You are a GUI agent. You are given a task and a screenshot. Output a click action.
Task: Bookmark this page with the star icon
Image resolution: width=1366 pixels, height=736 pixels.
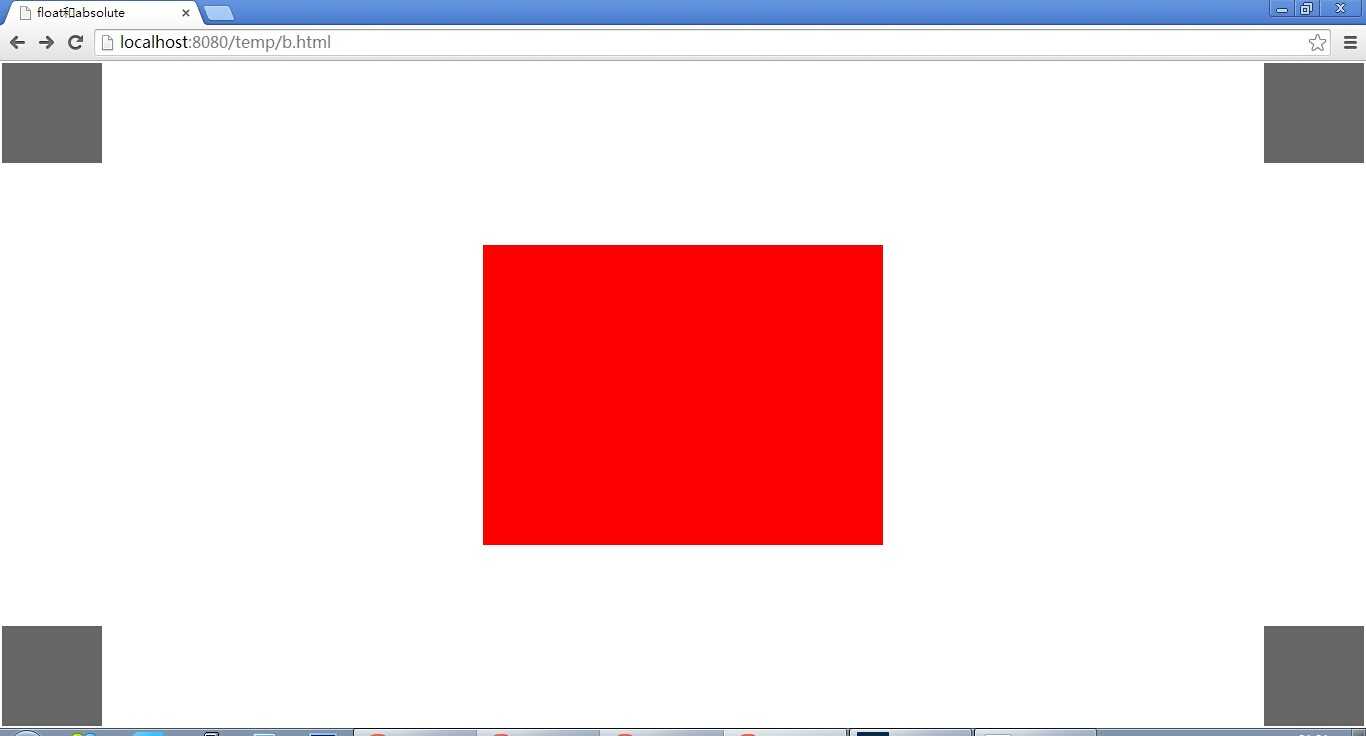click(1317, 42)
